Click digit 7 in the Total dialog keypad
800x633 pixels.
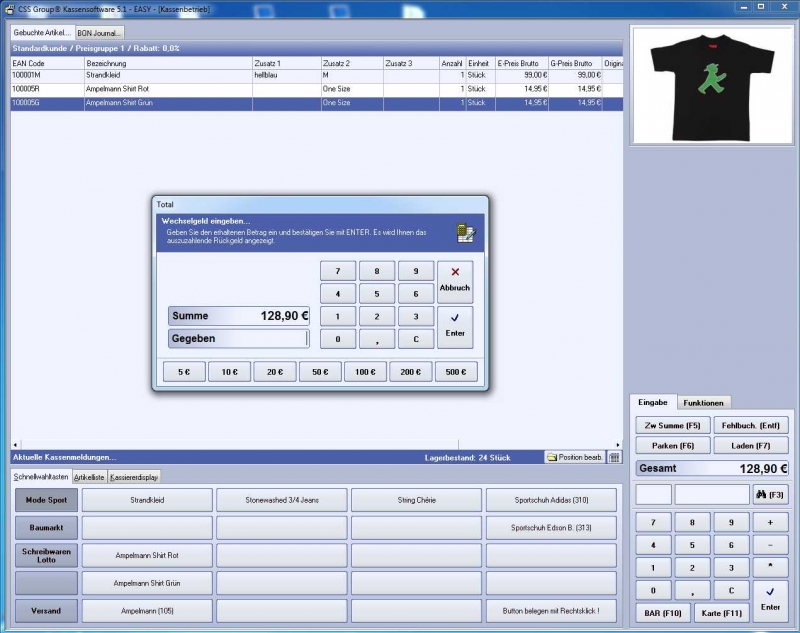click(x=338, y=271)
